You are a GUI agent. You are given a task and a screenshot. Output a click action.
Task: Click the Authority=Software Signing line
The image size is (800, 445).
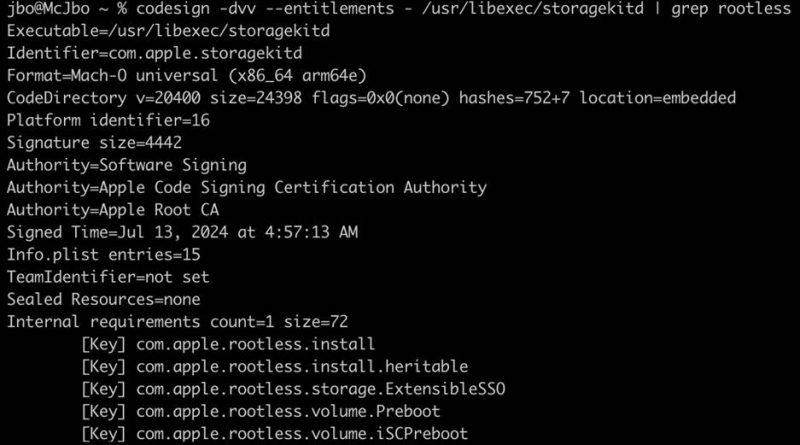coord(127,165)
